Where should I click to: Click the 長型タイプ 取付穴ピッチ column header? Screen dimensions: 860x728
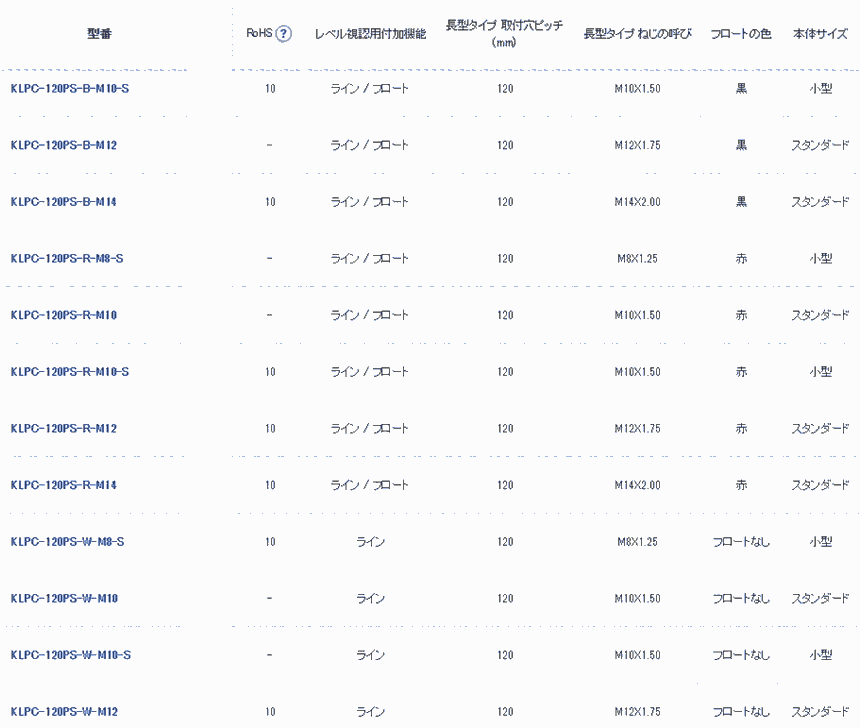[x=504, y=34]
